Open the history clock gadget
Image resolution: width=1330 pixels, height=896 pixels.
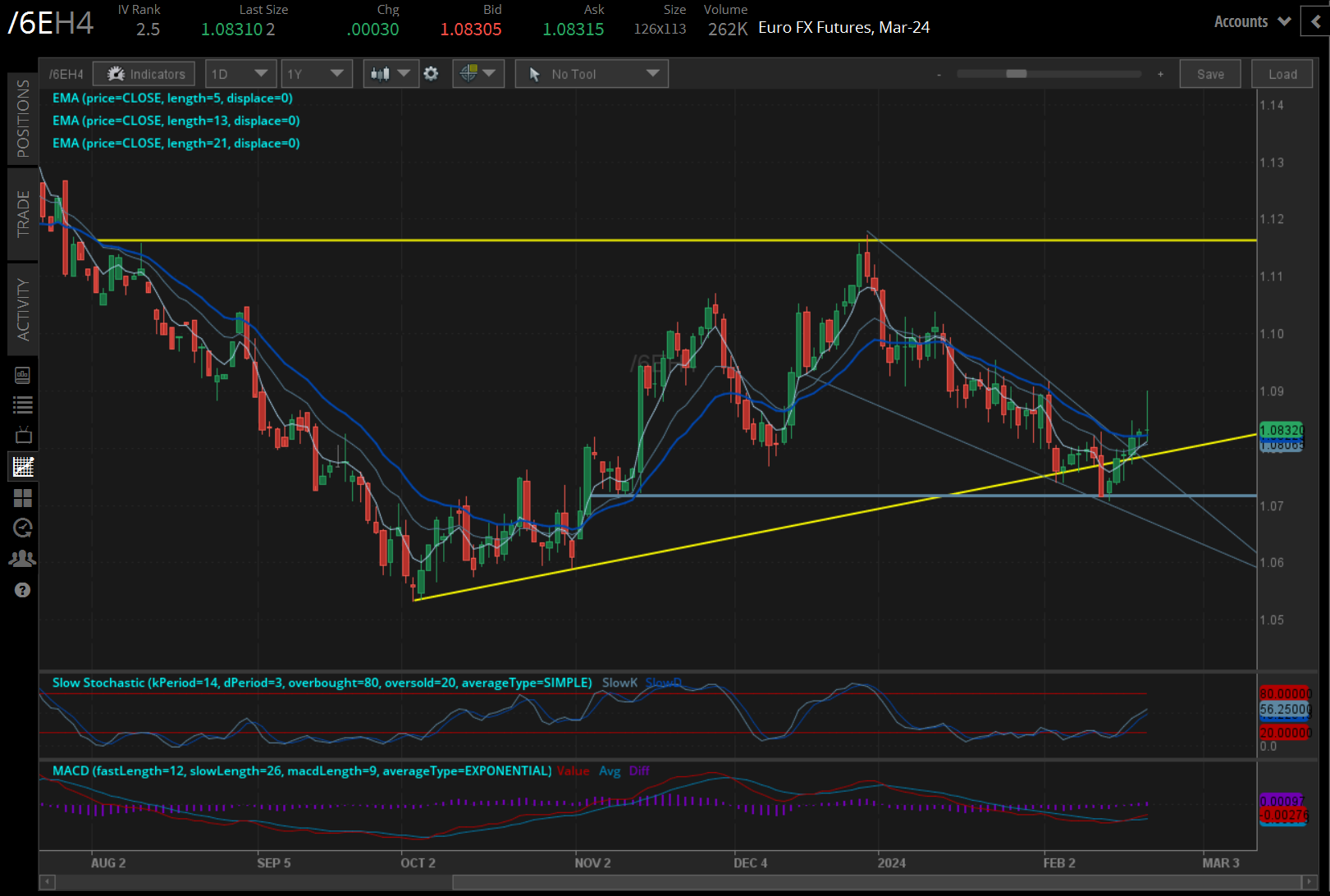[x=22, y=528]
